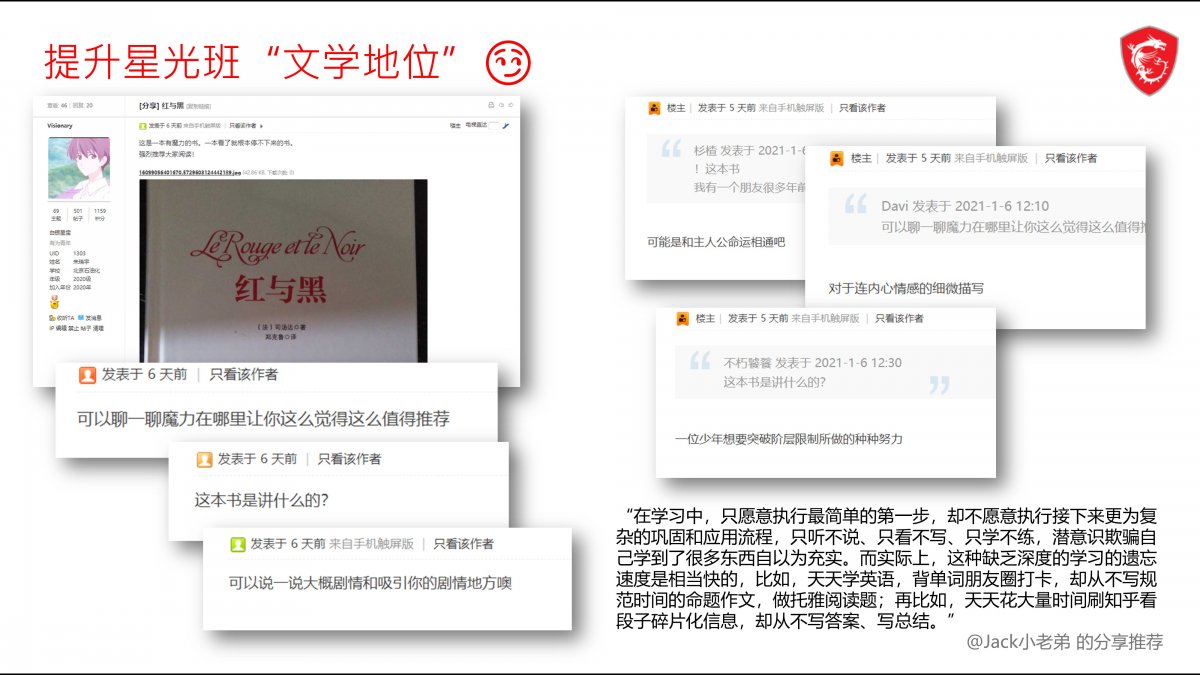Click yellow user icon above 这本书是讲什么的? comment

(204, 459)
